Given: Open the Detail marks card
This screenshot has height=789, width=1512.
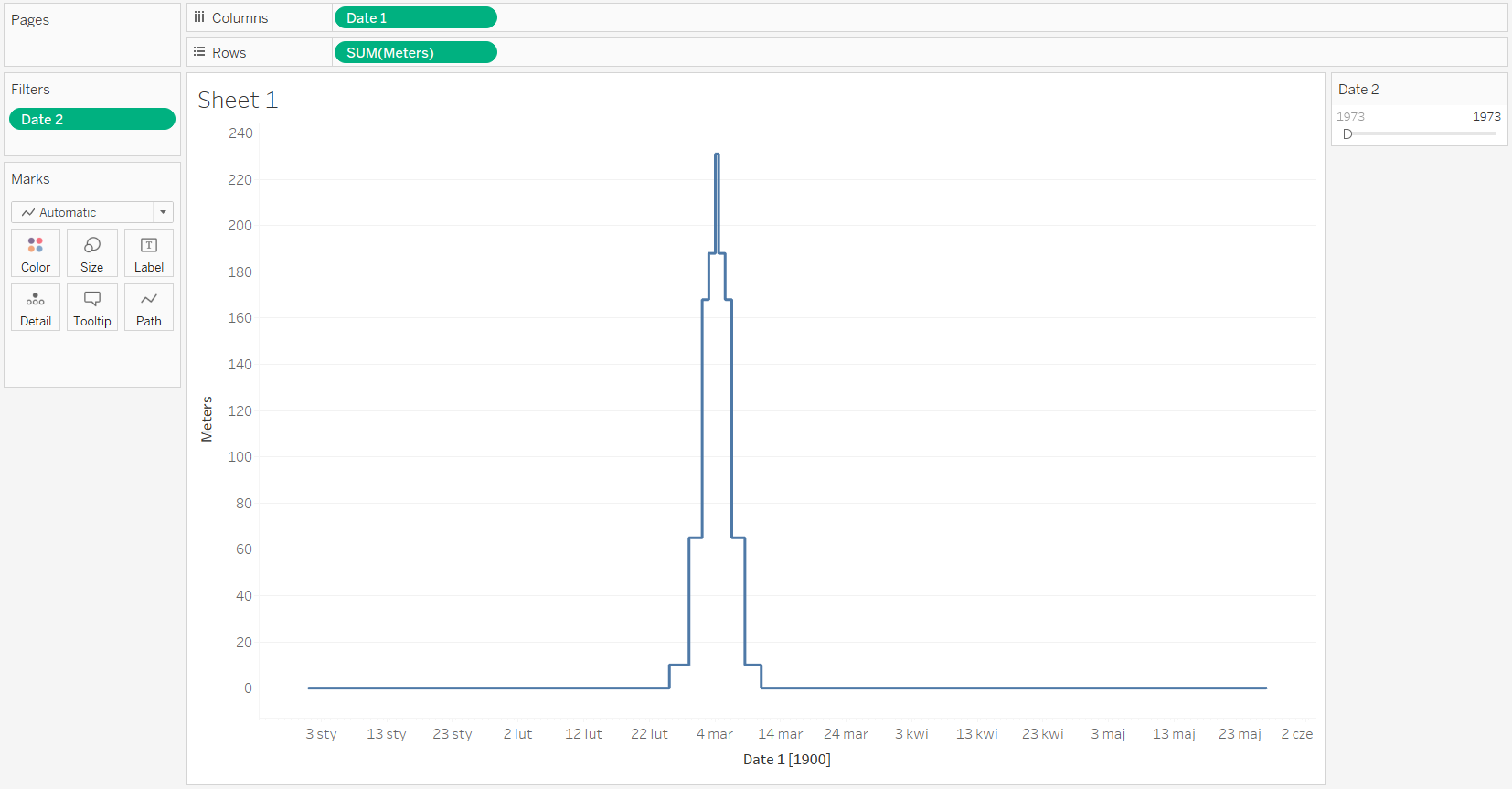Looking at the screenshot, I should (x=36, y=307).
